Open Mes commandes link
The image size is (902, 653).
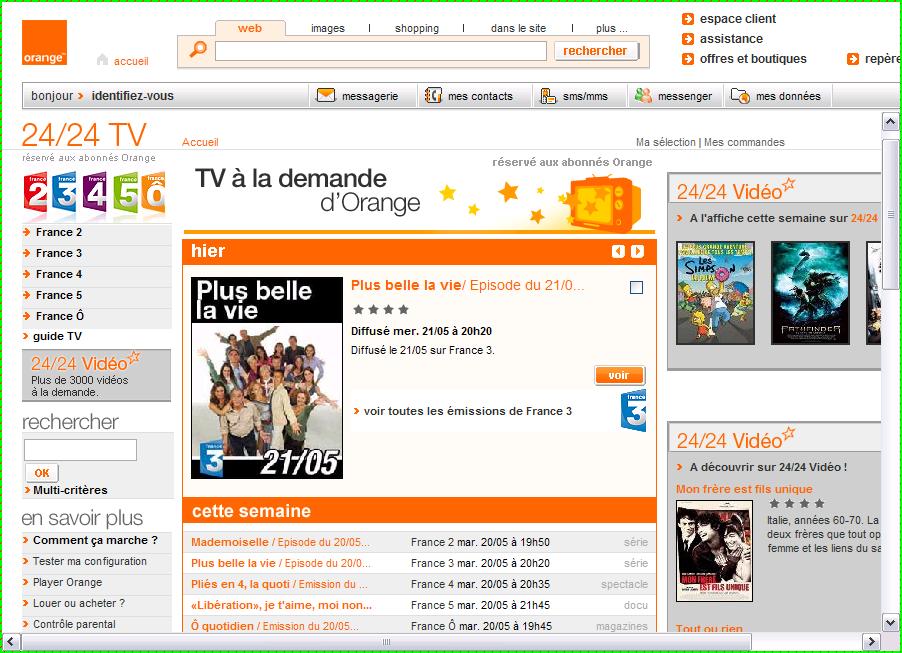(x=744, y=142)
